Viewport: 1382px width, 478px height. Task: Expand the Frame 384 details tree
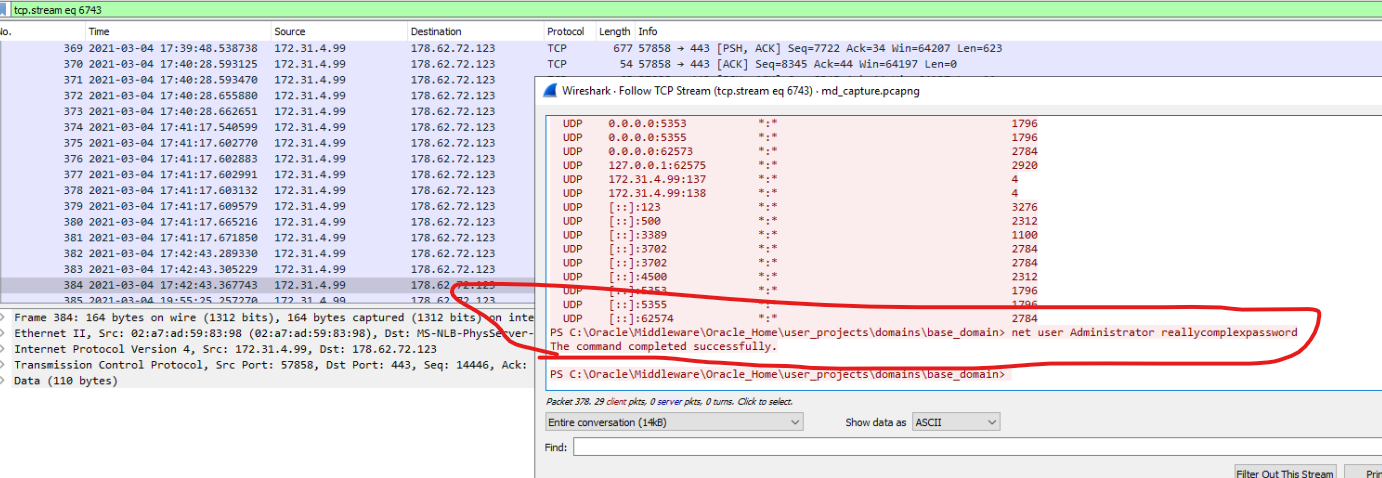[5, 317]
